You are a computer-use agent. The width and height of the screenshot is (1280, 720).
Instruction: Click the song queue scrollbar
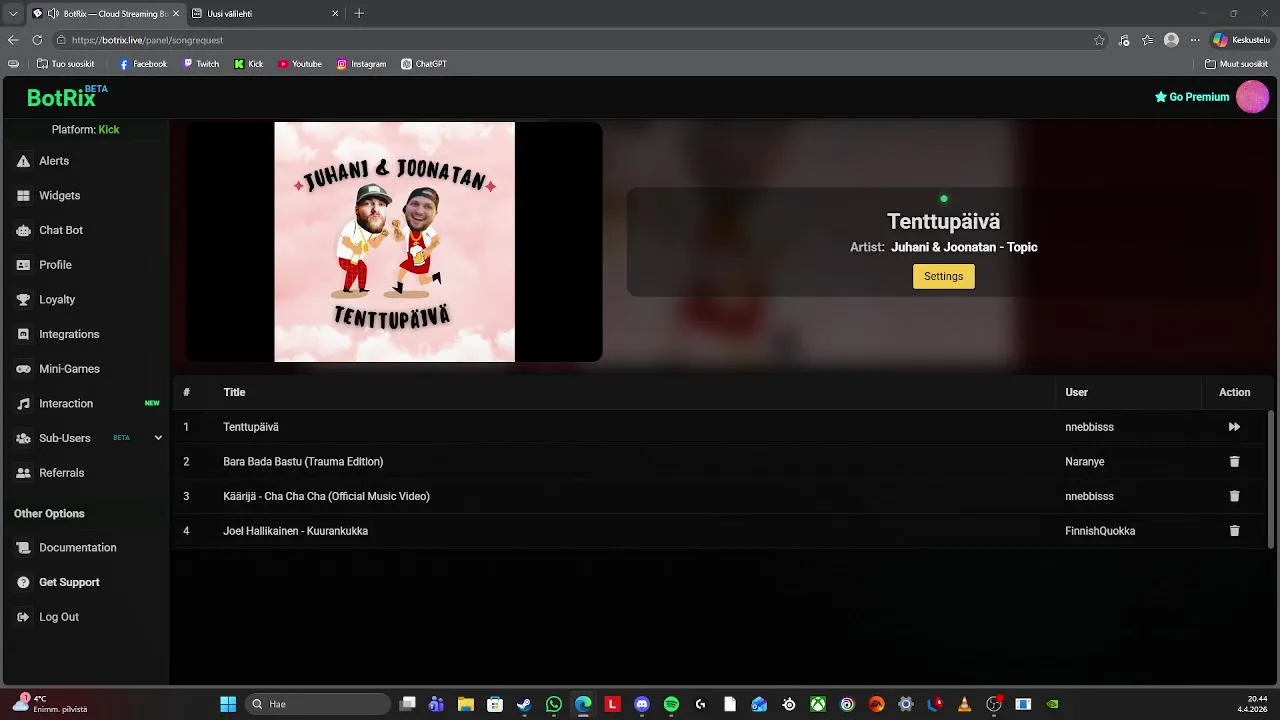pos(1271,479)
